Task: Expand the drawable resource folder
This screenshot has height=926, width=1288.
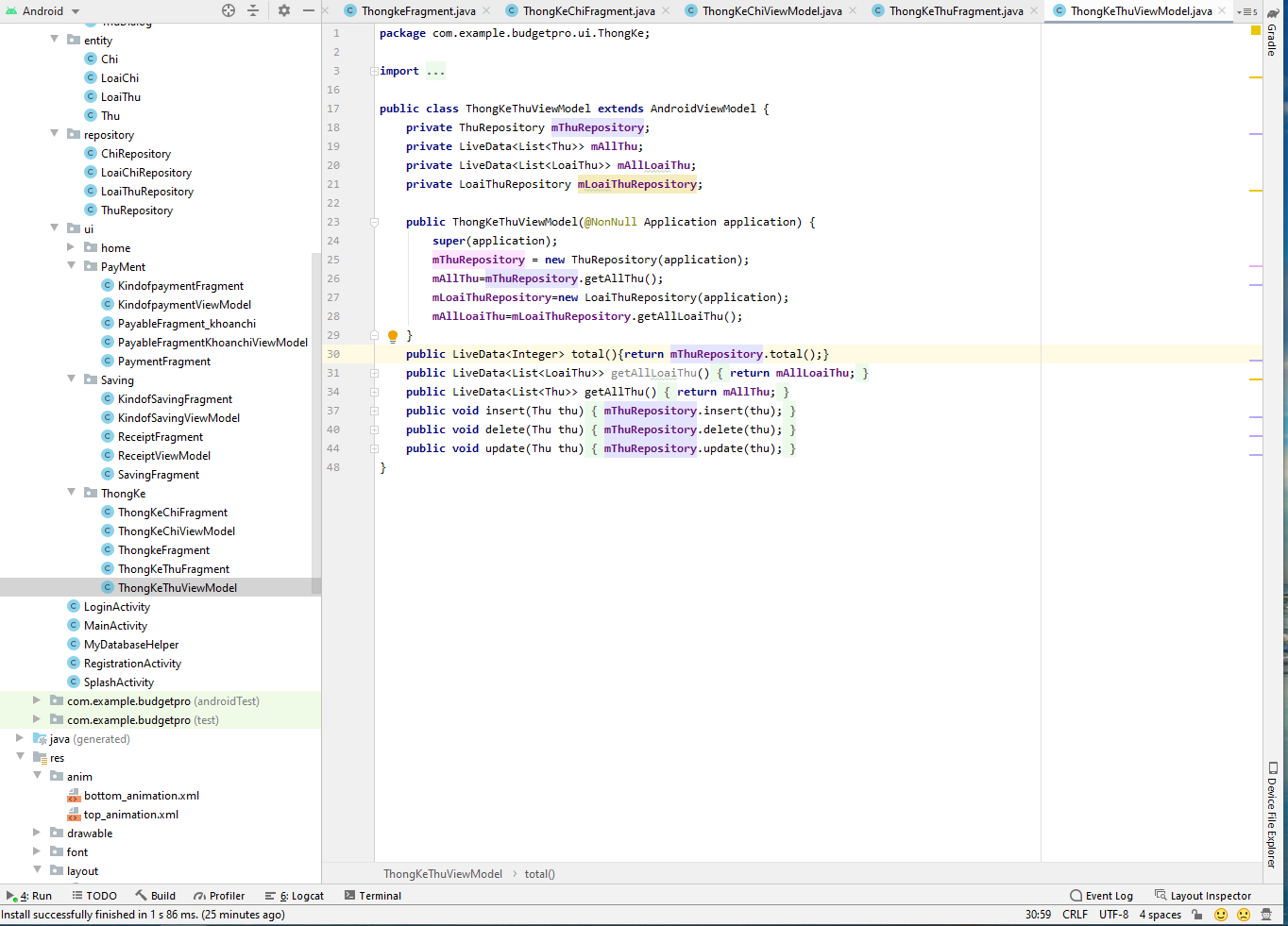Action: click(38, 833)
